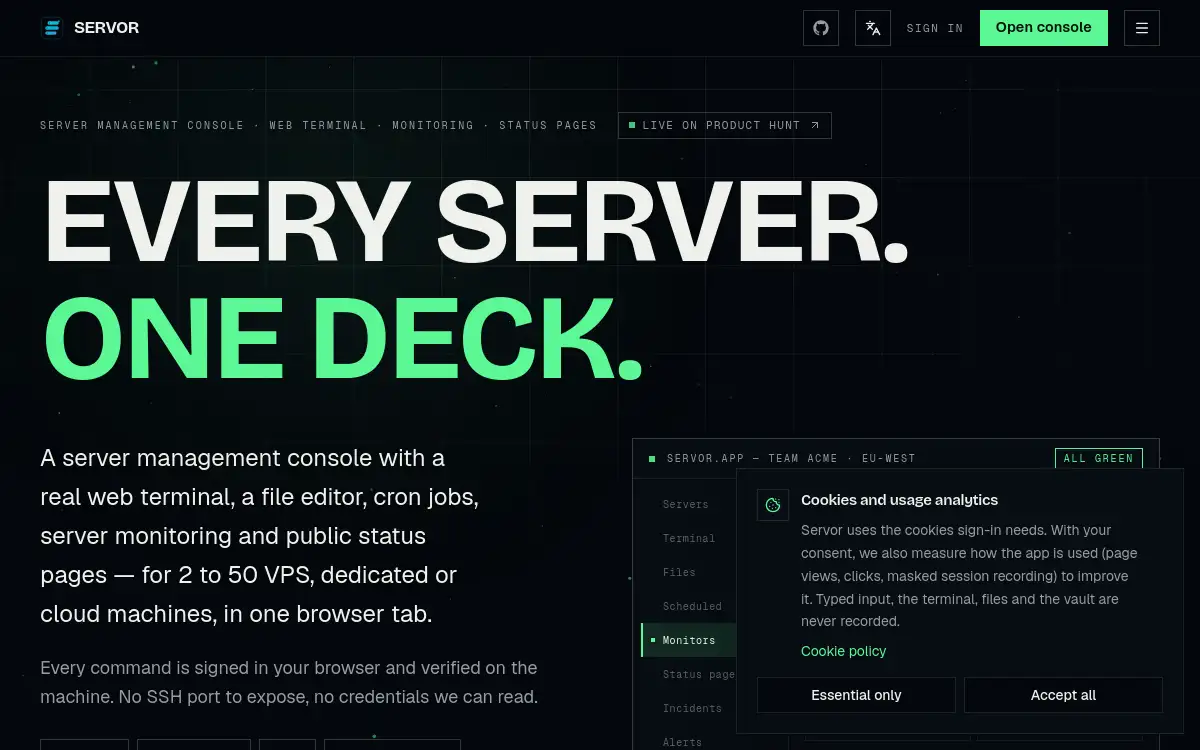Choose Essential only cookies
Screen dimensions: 1200x750
tap(856, 695)
